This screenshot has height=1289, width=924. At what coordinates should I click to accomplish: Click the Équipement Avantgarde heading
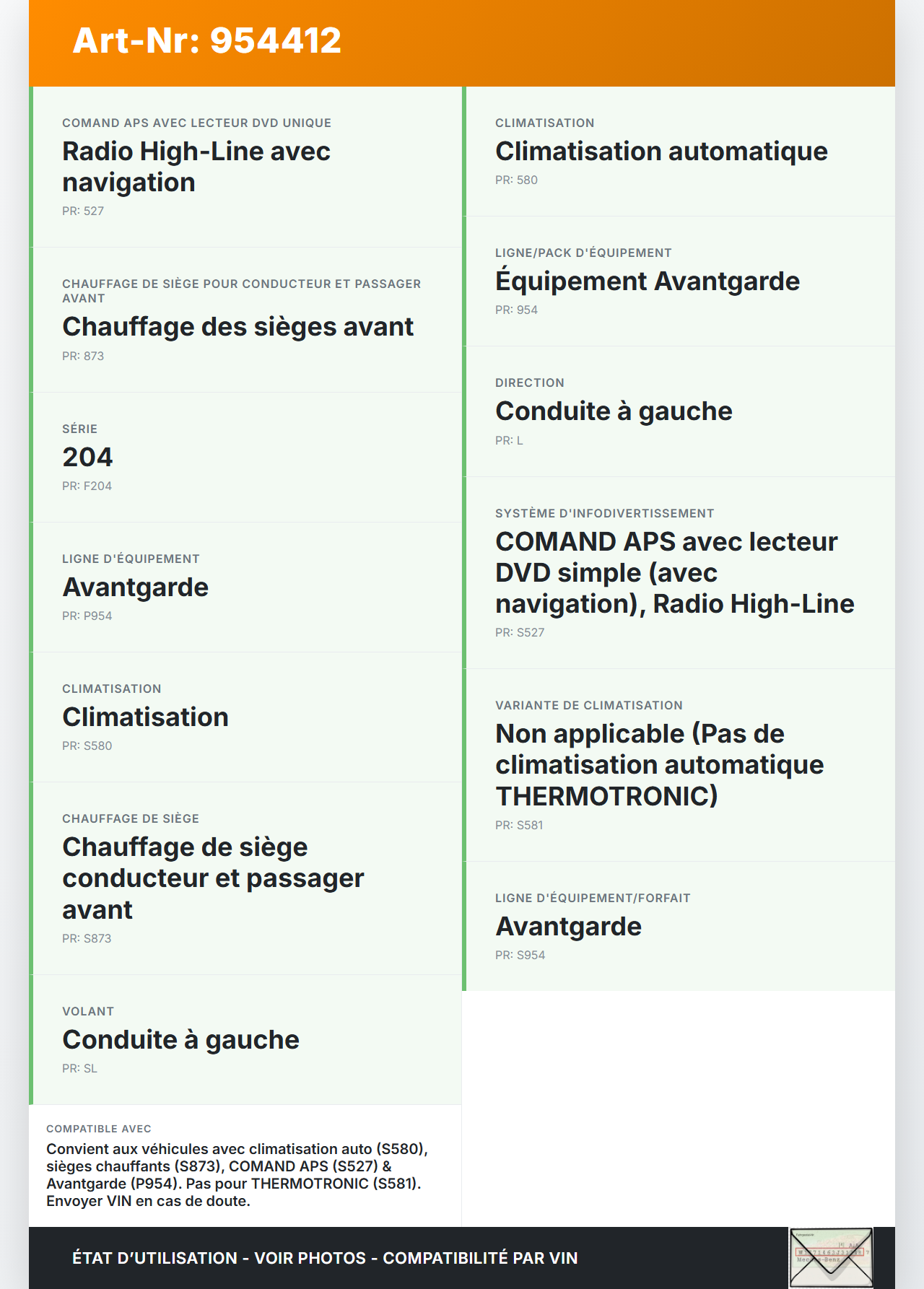coord(648,281)
